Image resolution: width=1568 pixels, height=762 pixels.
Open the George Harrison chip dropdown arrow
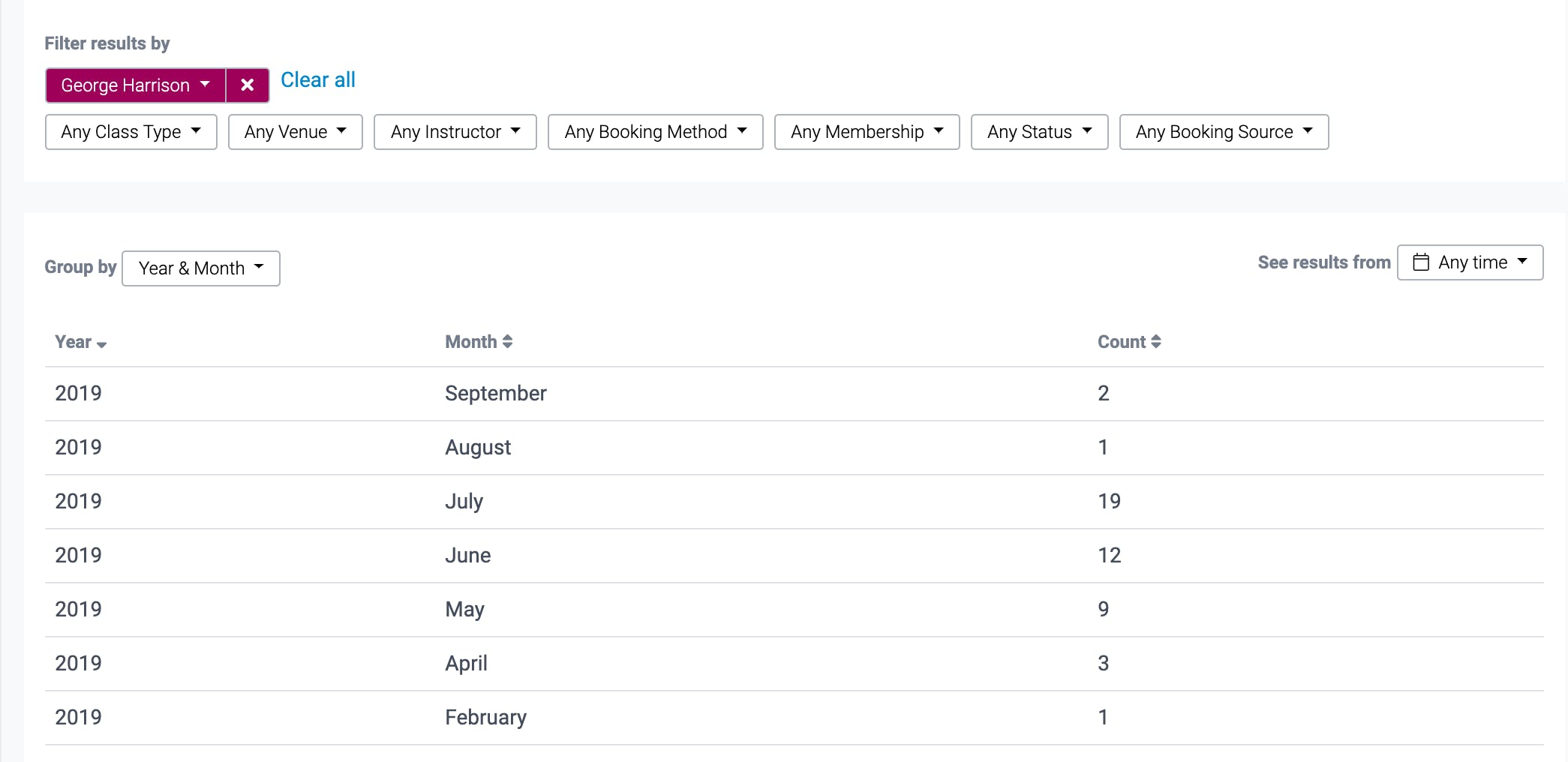[206, 85]
